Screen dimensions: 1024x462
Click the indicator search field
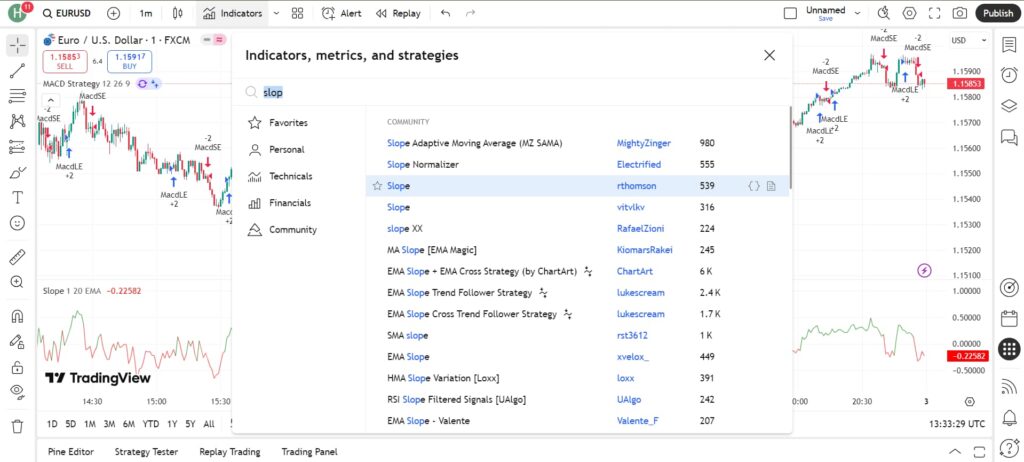[x=513, y=93]
